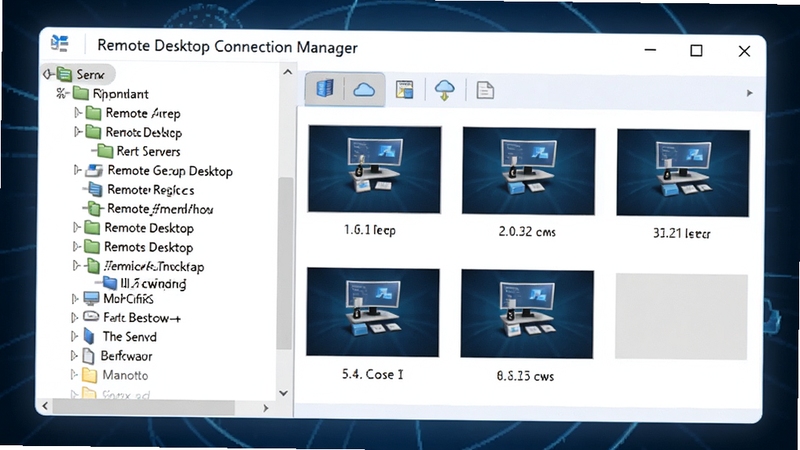The width and height of the screenshot is (800, 450).
Task: Click the app logo in title bar
Action: [x=60, y=44]
